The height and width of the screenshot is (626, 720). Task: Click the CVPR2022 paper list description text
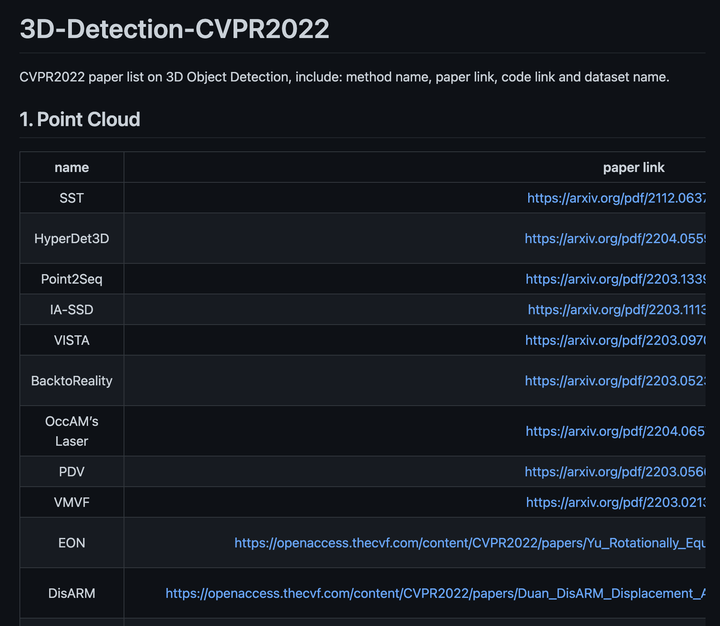(344, 77)
